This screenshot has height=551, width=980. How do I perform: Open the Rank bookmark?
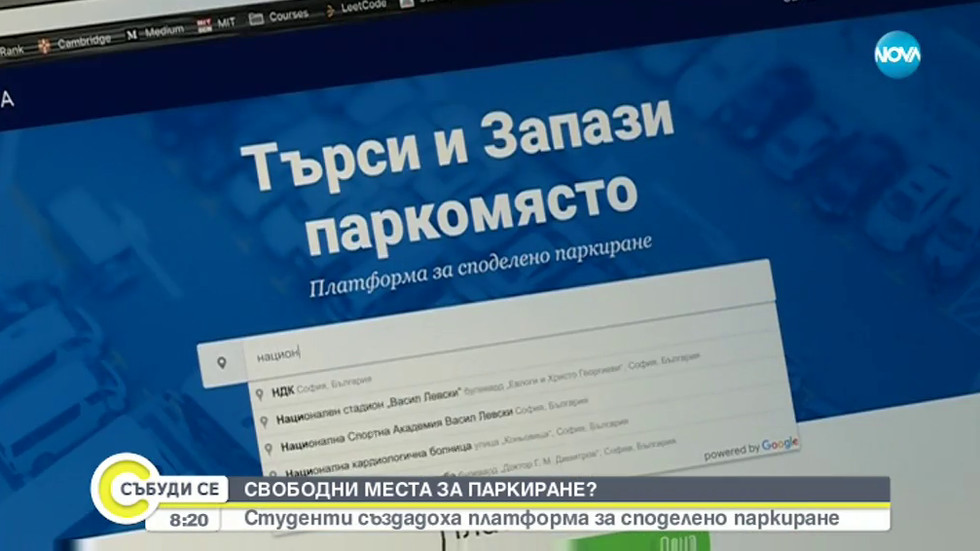(x=11, y=51)
